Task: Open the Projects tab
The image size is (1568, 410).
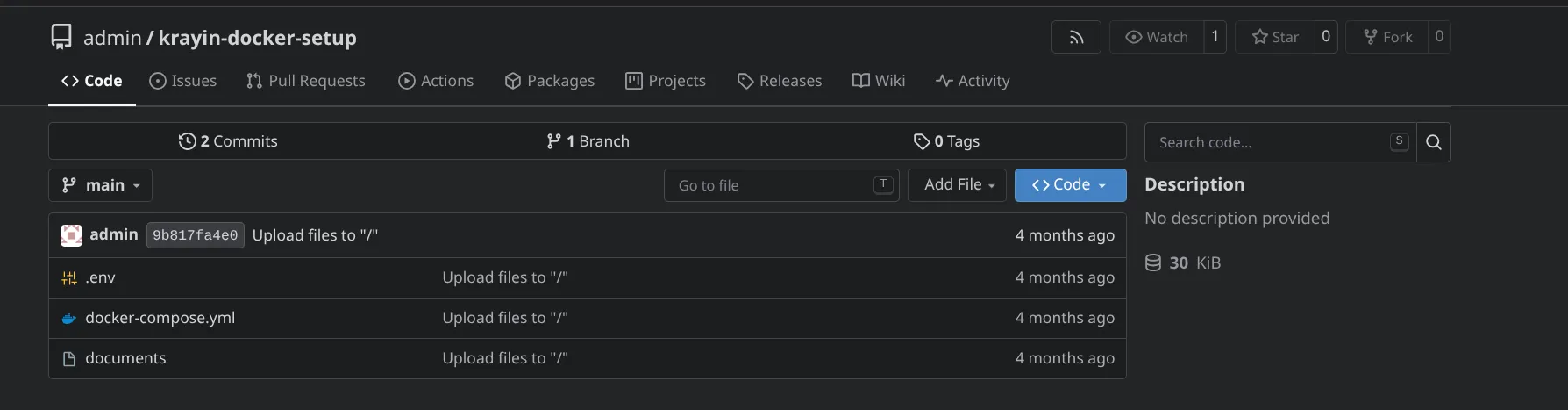Action: pos(666,81)
